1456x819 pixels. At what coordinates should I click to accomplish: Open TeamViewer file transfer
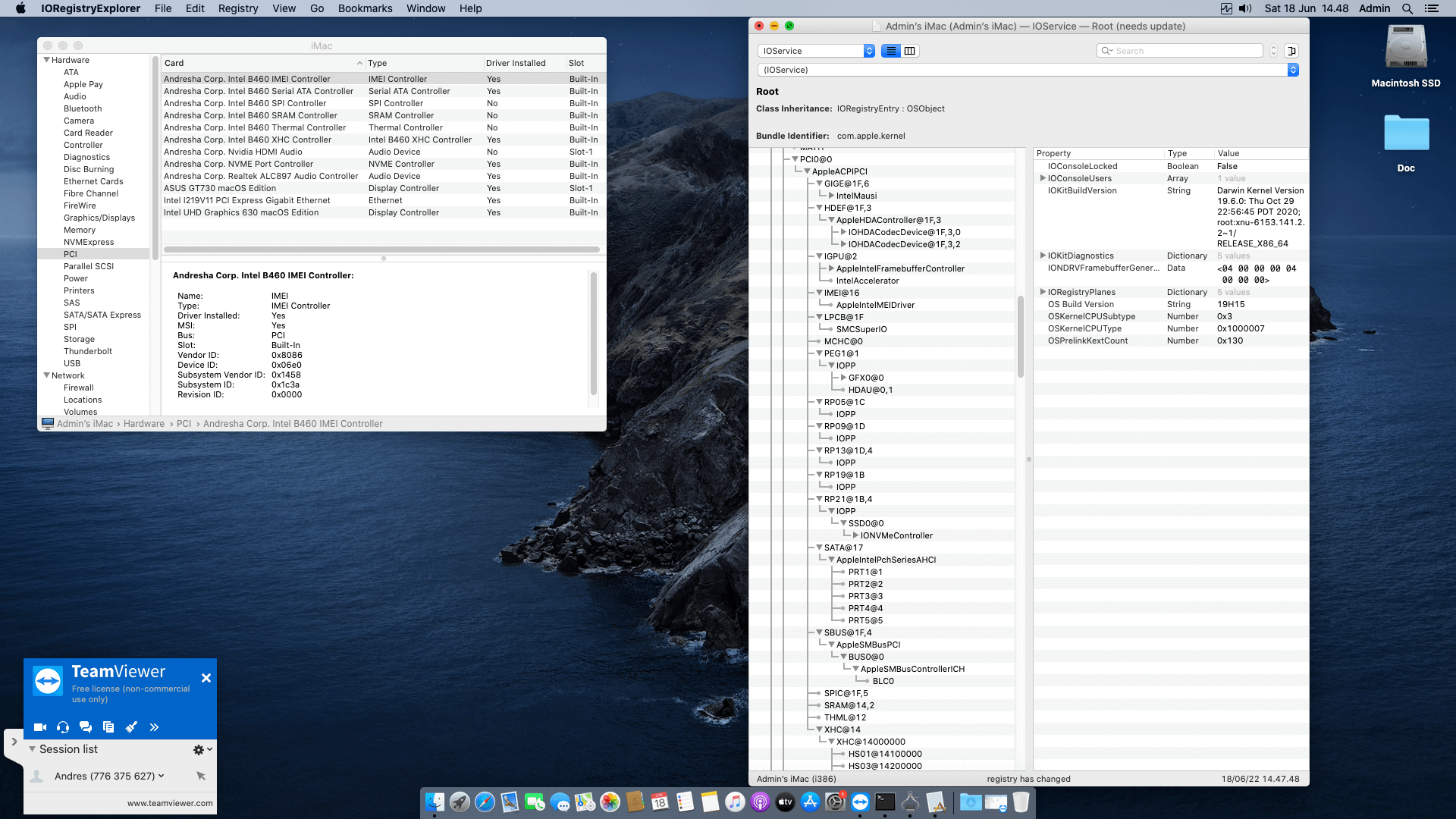coord(108,726)
